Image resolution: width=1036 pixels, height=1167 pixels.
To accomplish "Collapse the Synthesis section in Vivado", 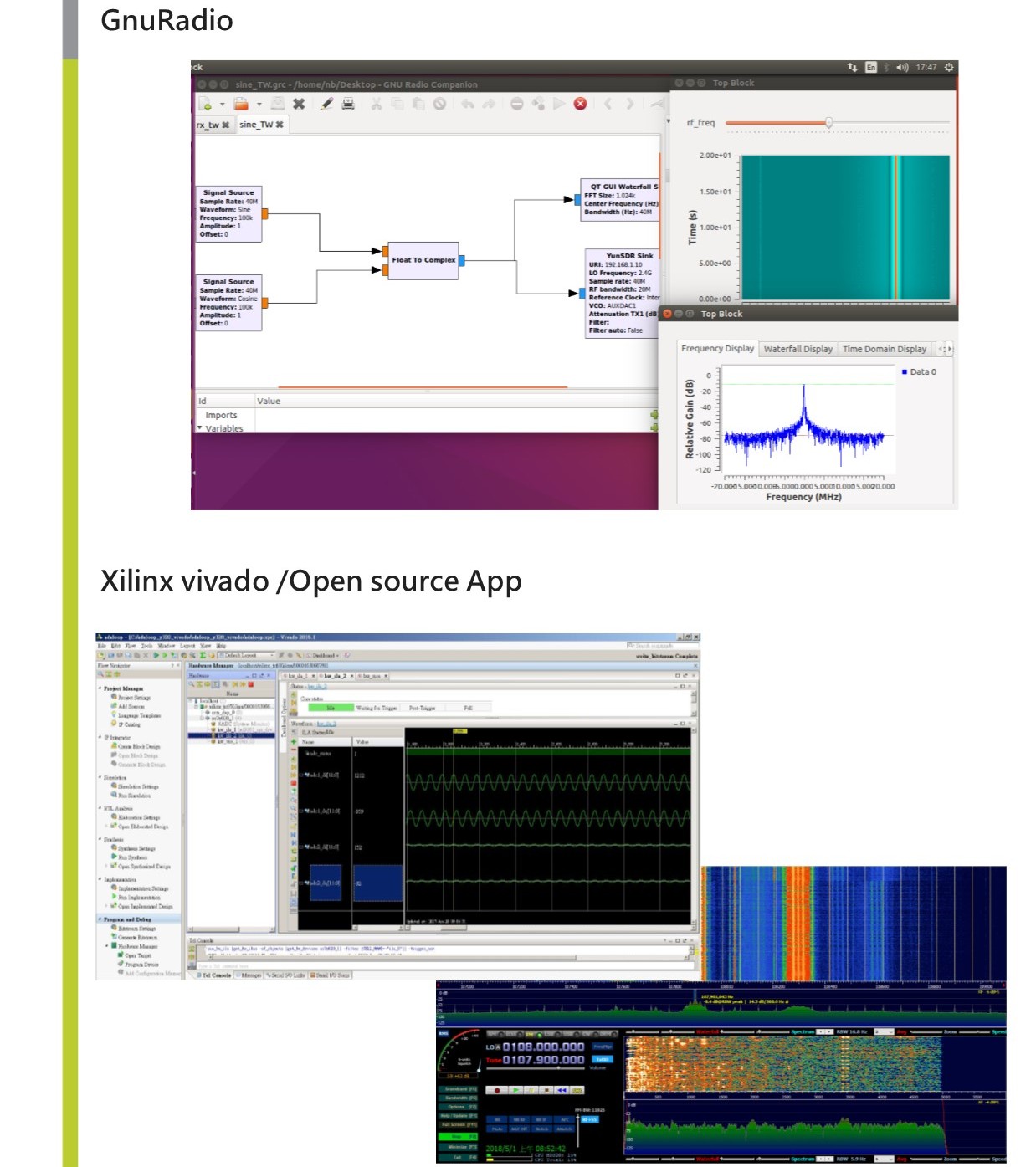I will tap(100, 839).
